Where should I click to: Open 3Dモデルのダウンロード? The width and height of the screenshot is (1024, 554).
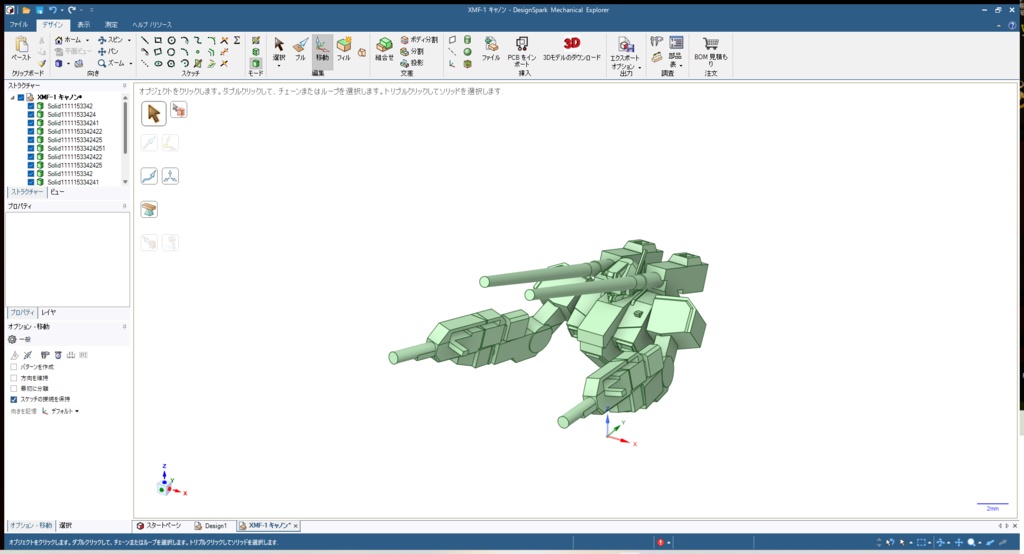pos(571,50)
